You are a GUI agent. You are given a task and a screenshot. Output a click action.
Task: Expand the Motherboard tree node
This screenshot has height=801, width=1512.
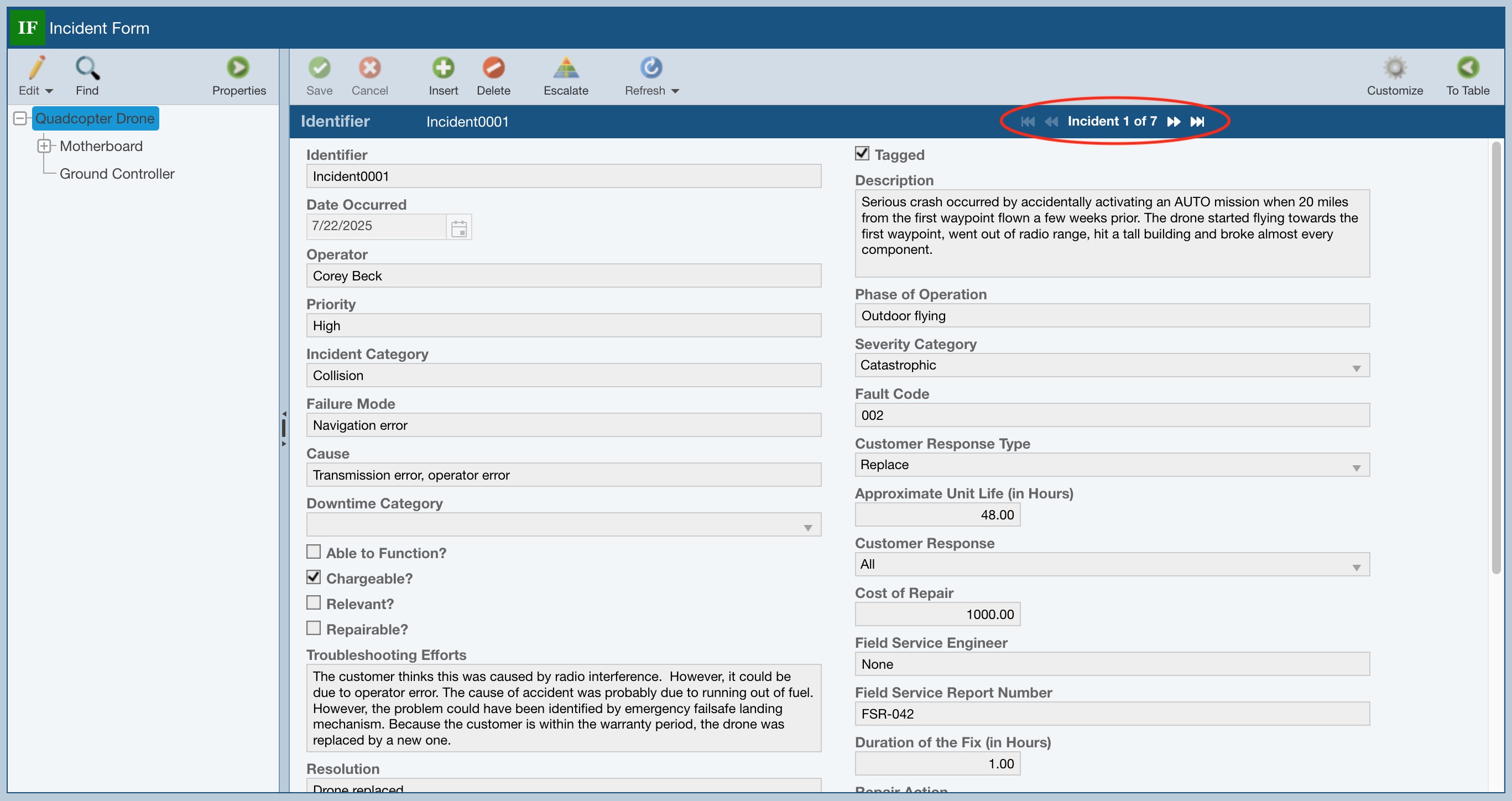pyautogui.click(x=44, y=145)
